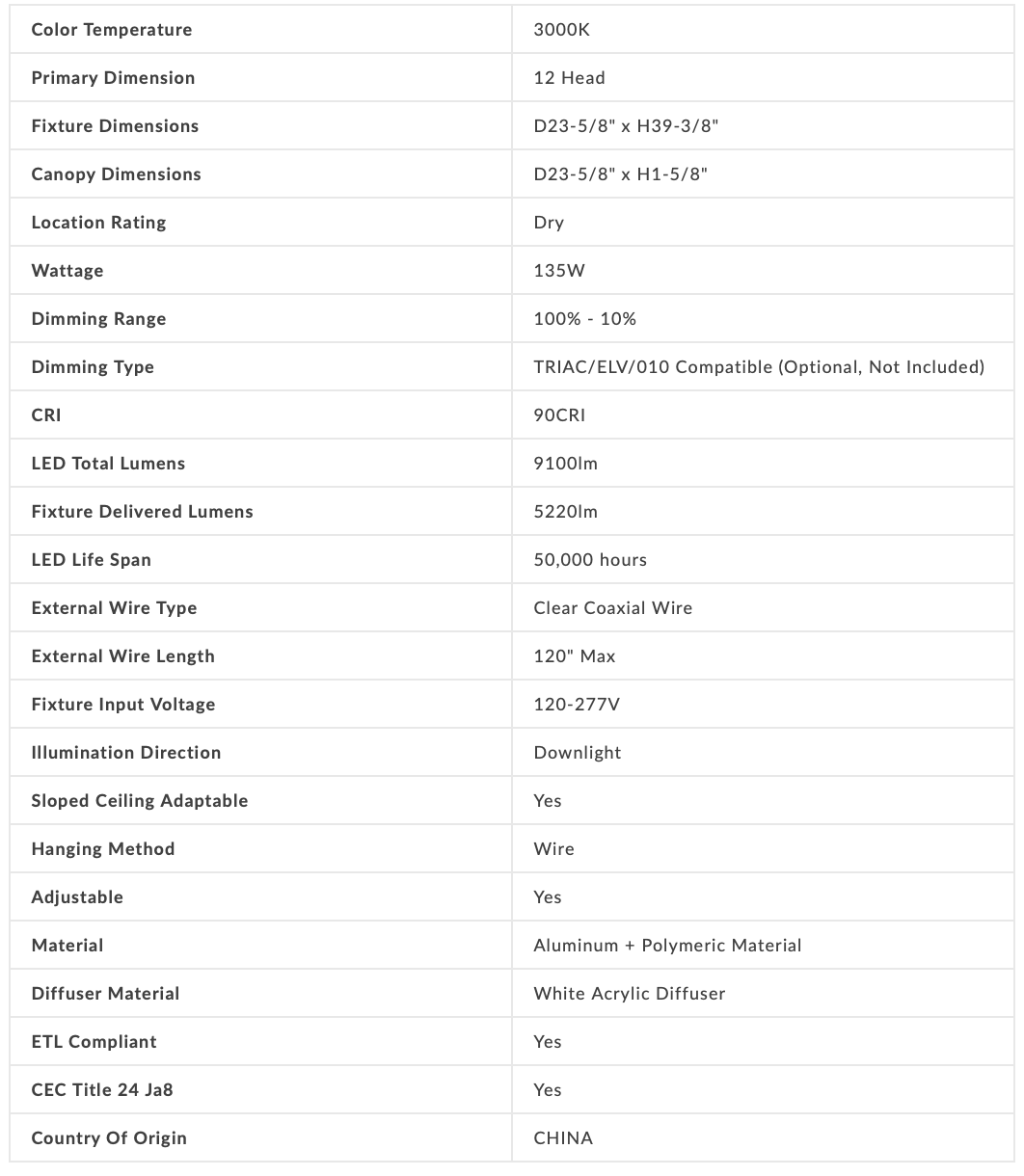Select the CHINA country of origin value

pyautogui.click(x=563, y=1138)
